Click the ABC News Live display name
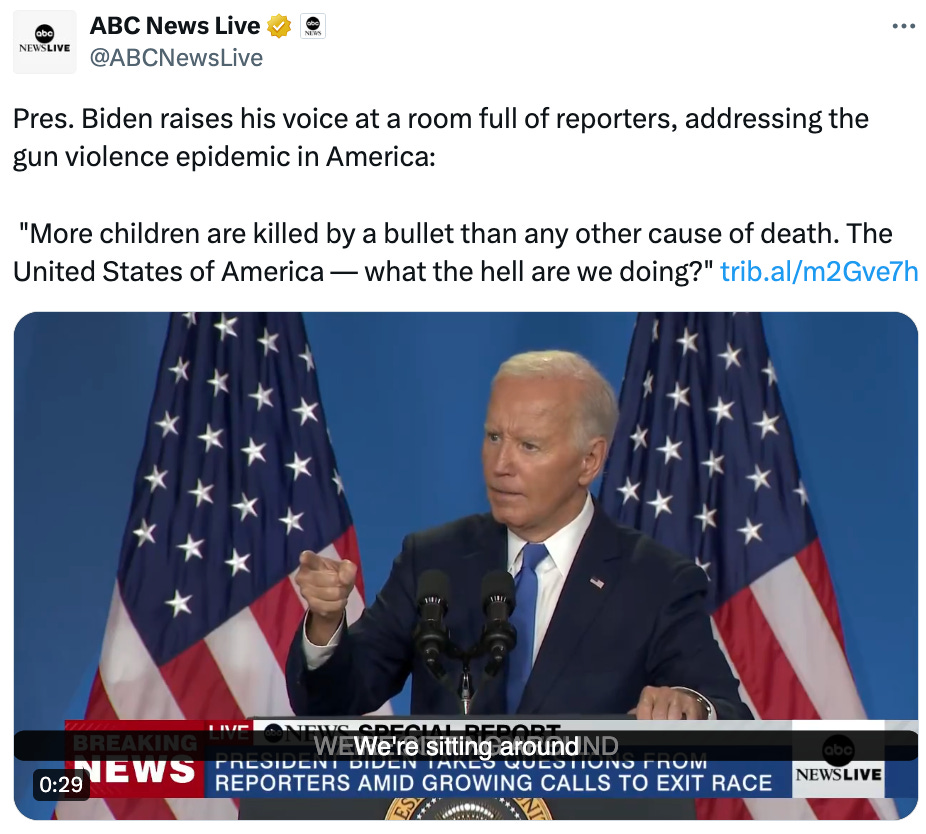926x834 pixels. tap(175, 25)
